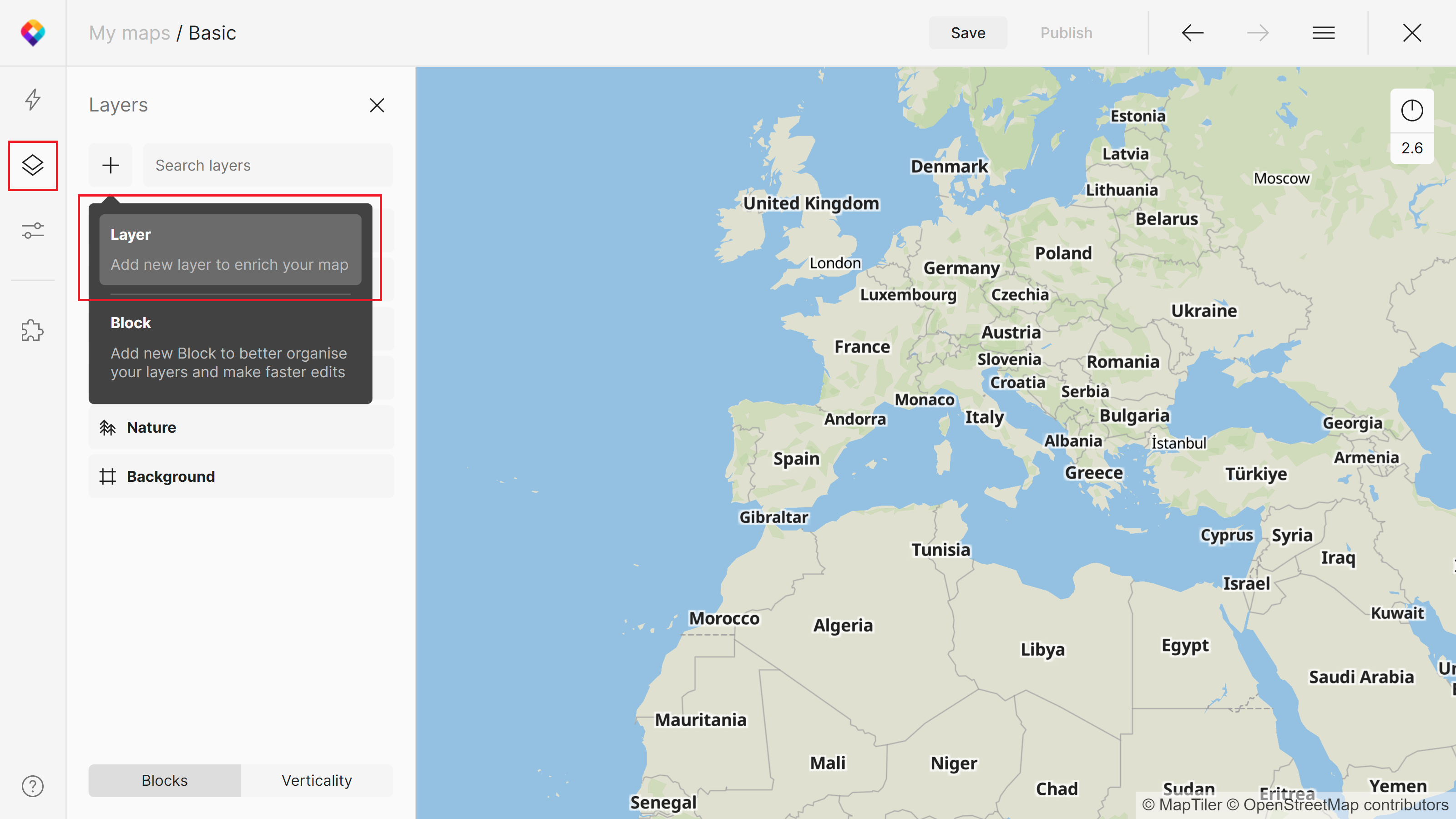Select the Layers panel icon in sidebar
Viewport: 1456px width, 819px height.
[33, 165]
